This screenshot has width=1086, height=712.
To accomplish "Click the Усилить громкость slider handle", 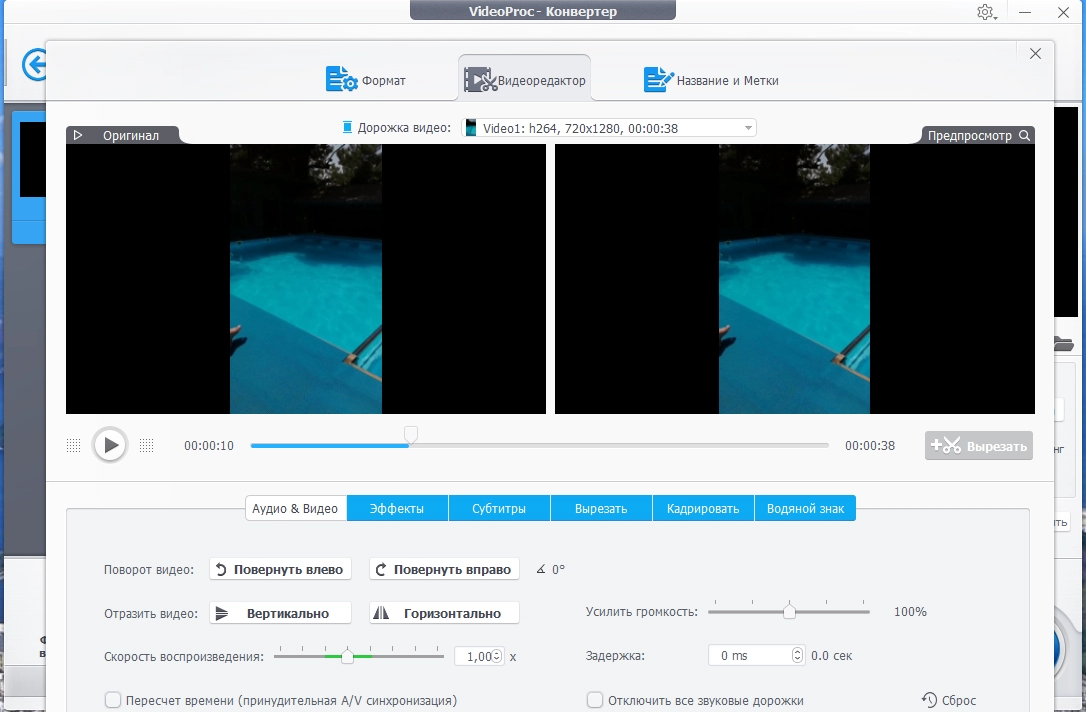I will coord(789,611).
